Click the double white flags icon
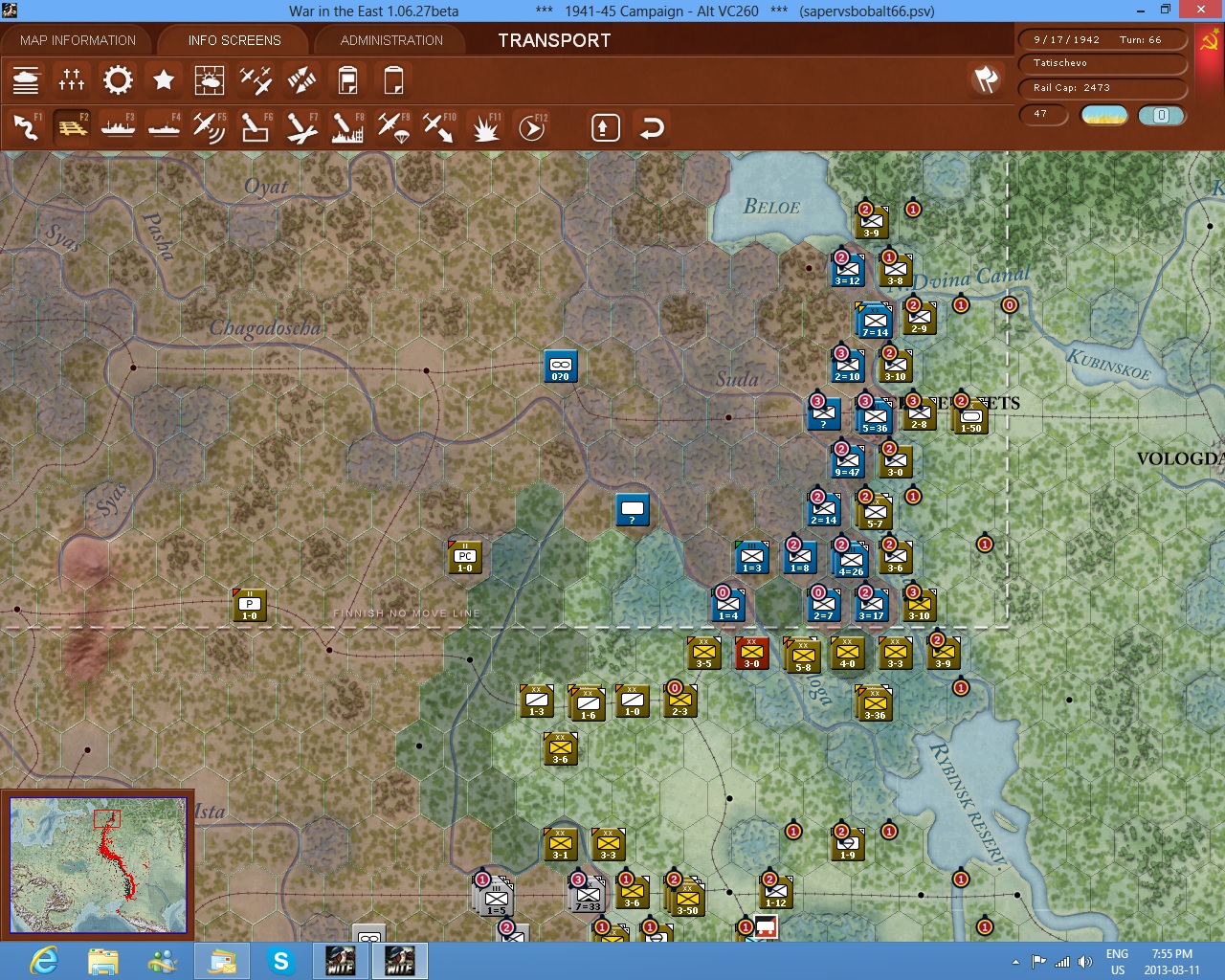Image resolution: width=1225 pixels, height=980 pixels. (986, 79)
